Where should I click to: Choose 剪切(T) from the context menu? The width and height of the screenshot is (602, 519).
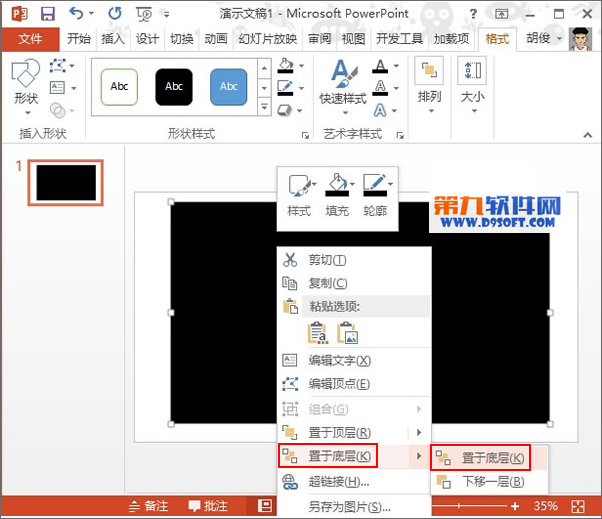(354, 260)
